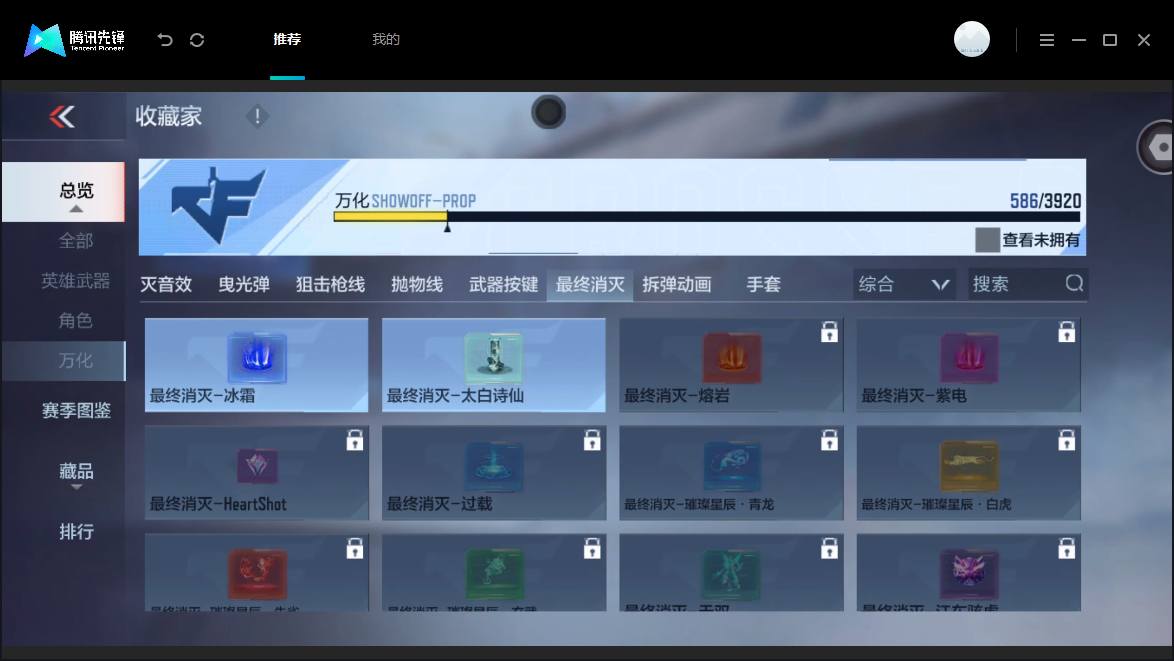Click the floating round gray button
The height and width of the screenshot is (661, 1174).
tap(549, 112)
